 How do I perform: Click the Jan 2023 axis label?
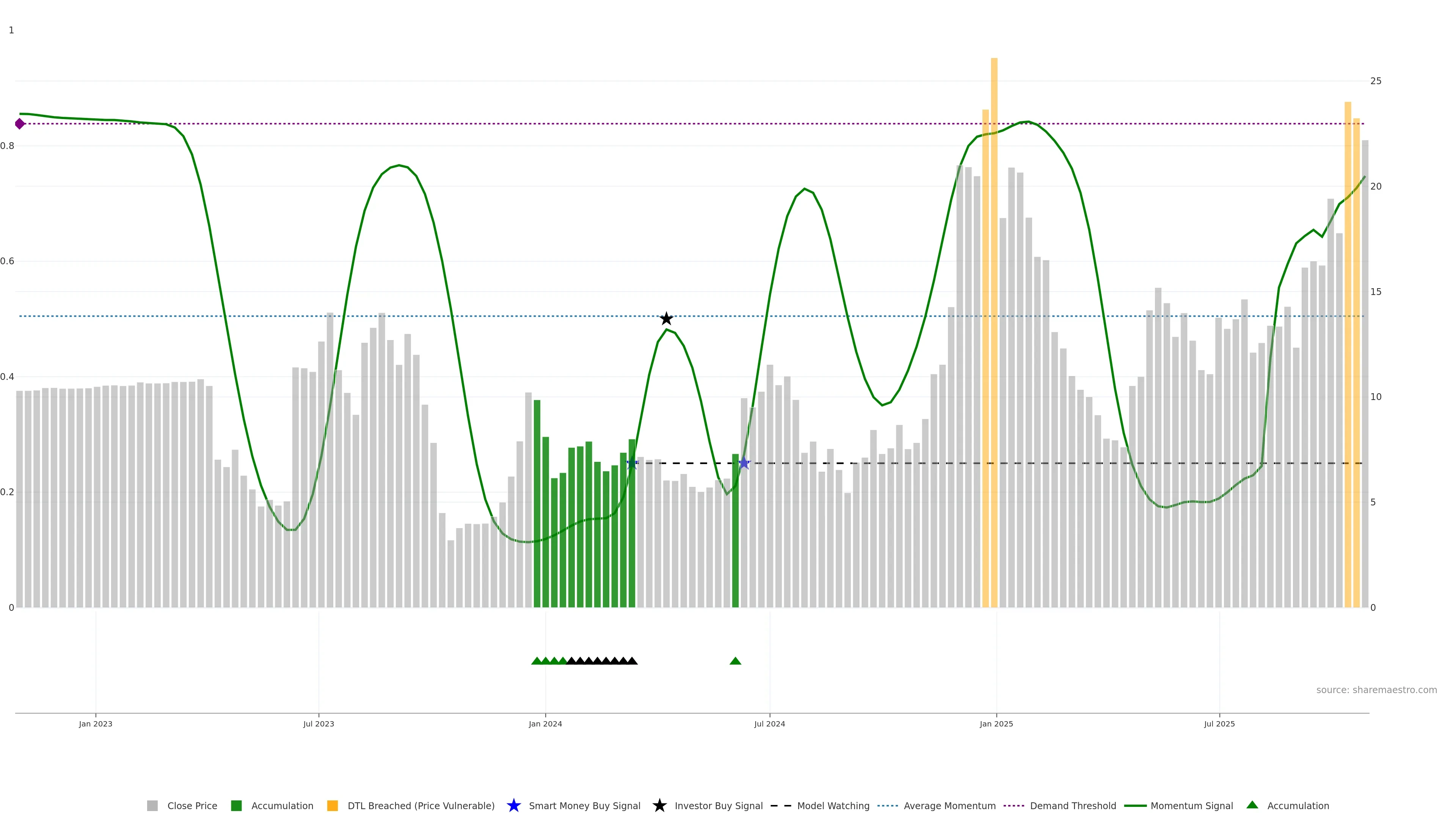(x=96, y=724)
